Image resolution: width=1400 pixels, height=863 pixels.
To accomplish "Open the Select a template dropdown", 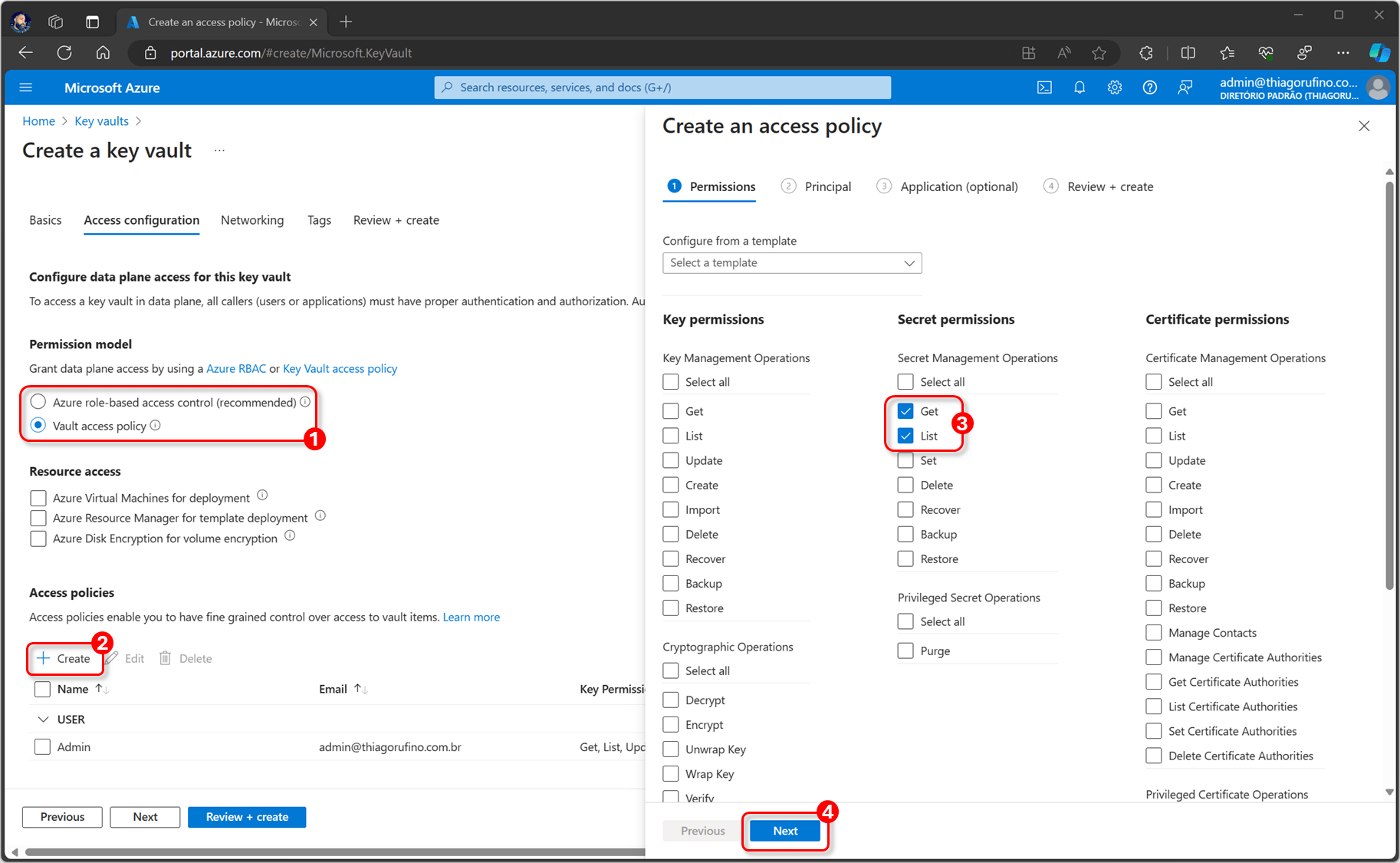I will tap(792, 263).
